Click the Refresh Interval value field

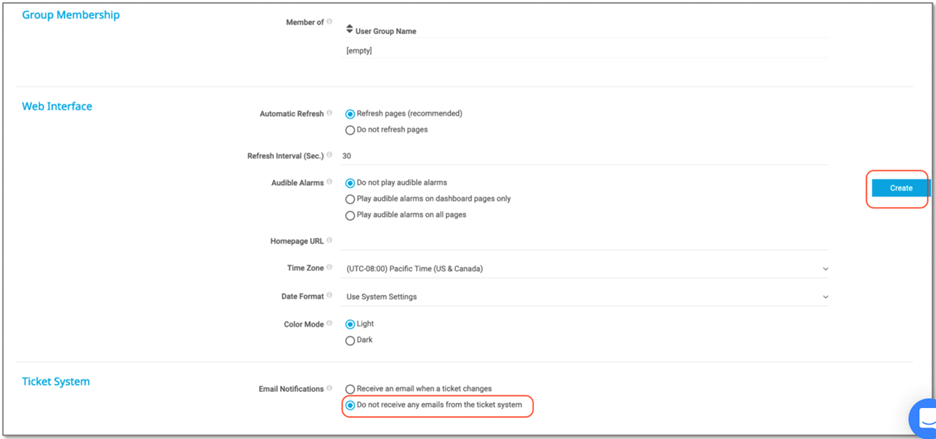(x=587, y=156)
